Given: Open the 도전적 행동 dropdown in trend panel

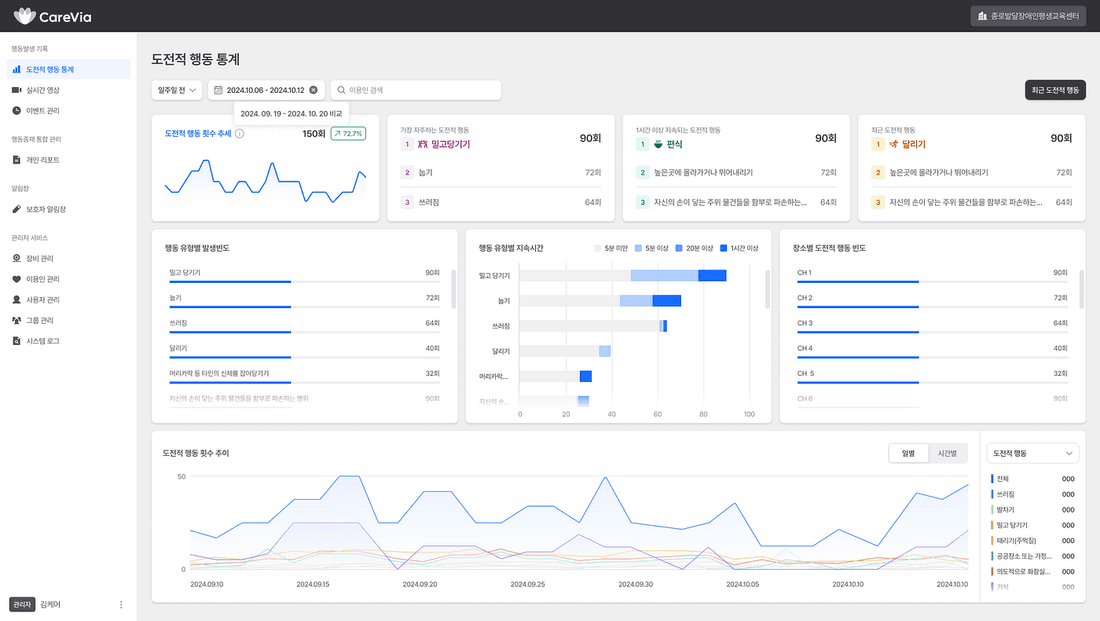Looking at the screenshot, I should (x=1032, y=453).
